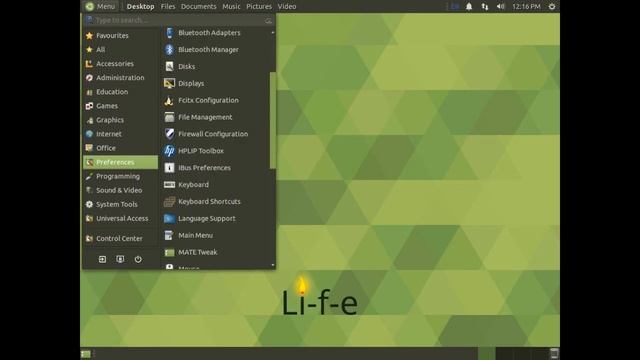The width and height of the screenshot is (640, 360).
Task: Open Desktop shortcut in top panel
Action: tap(140, 7)
